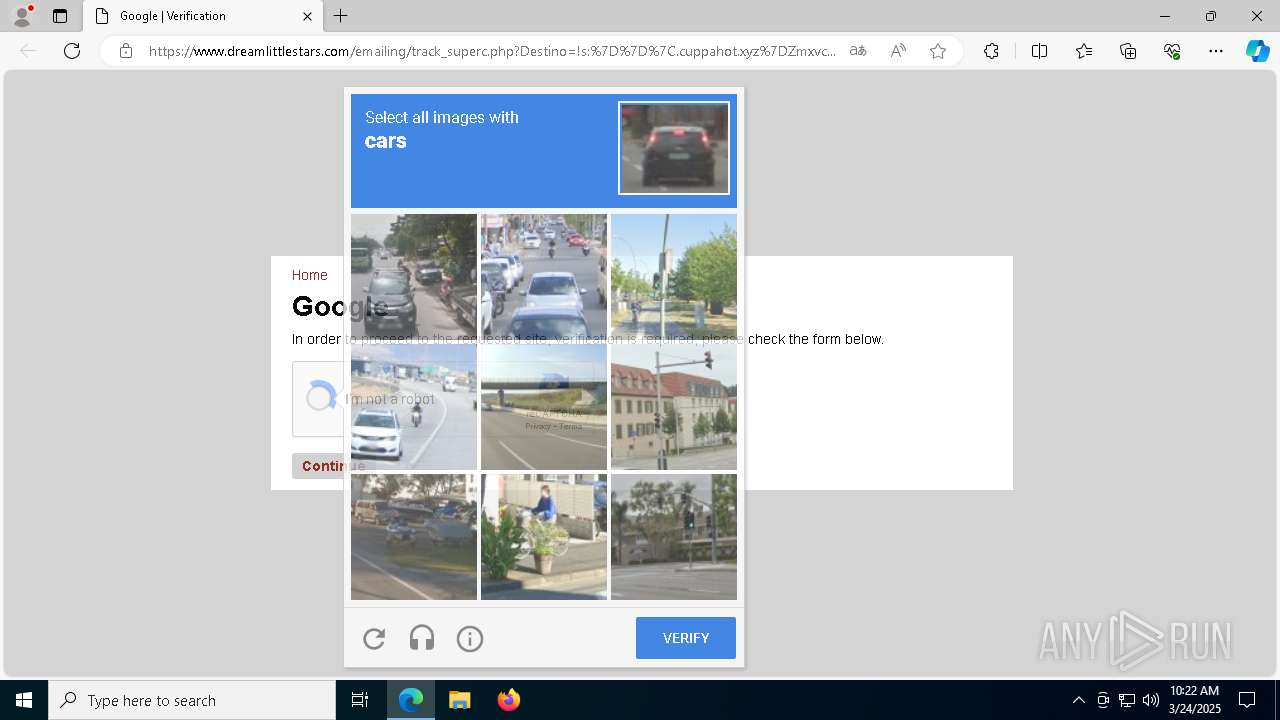Reload the captcha challenge
The height and width of the screenshot is (720, 1280).
tap(374, 638)
